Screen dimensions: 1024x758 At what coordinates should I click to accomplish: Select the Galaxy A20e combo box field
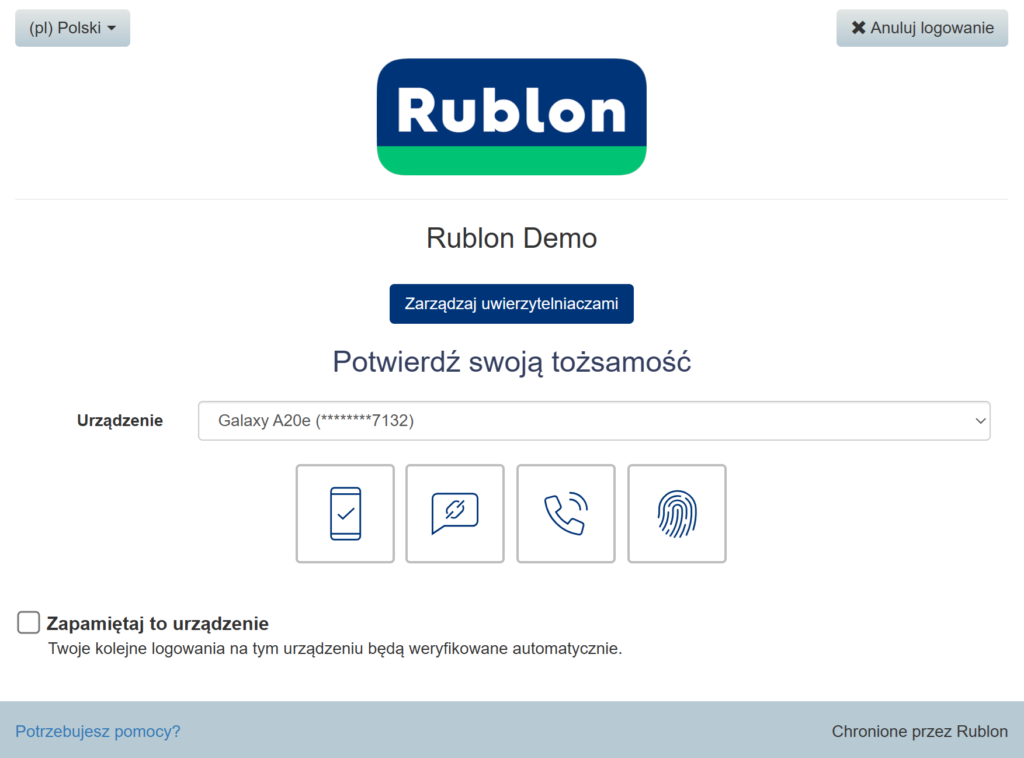tap(592, 420)
